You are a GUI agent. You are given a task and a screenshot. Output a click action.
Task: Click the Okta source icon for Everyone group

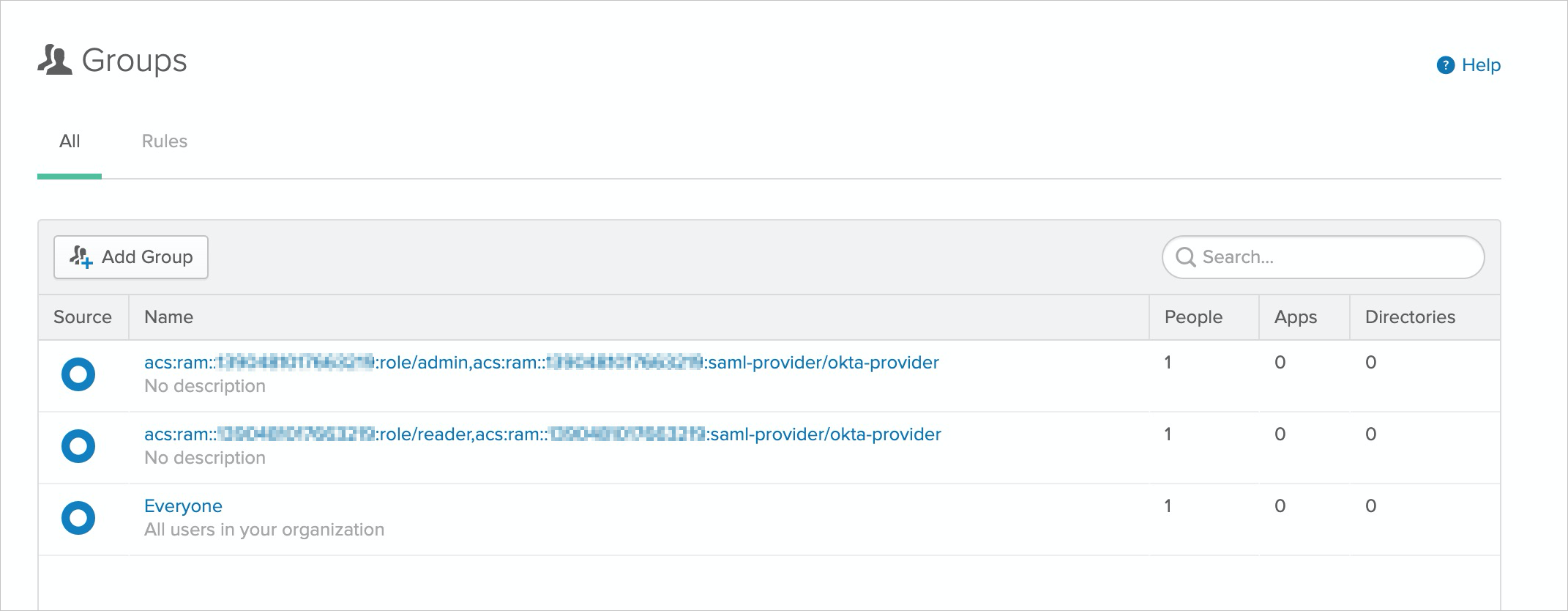click(78, 518)
